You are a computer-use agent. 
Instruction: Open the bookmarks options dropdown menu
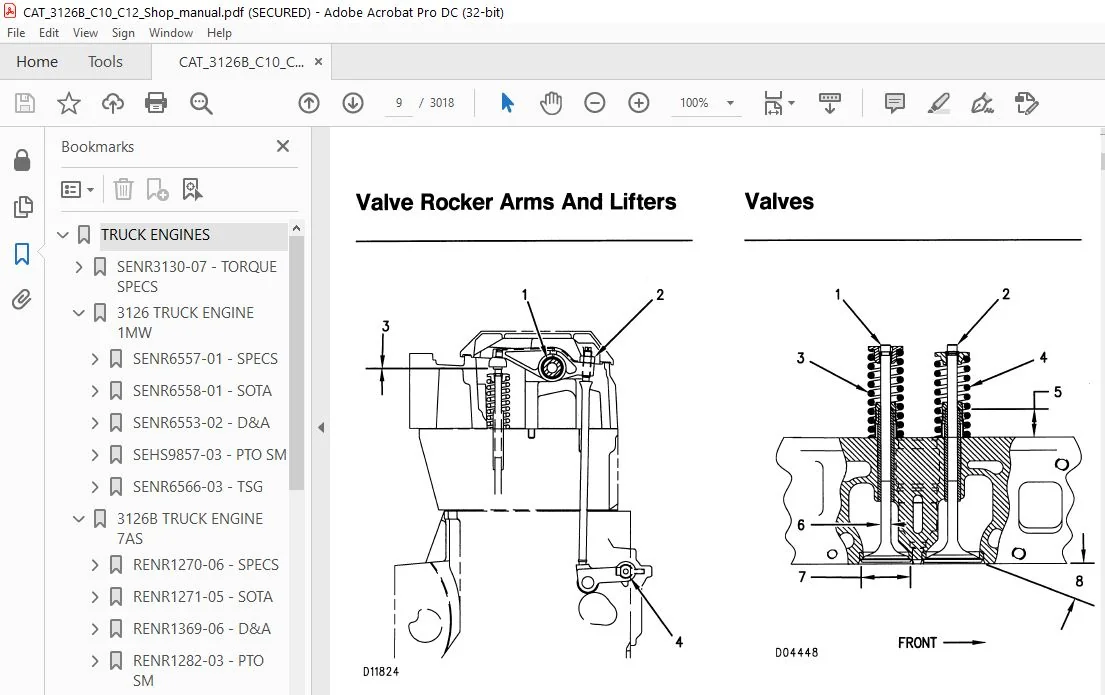[78, 190]
